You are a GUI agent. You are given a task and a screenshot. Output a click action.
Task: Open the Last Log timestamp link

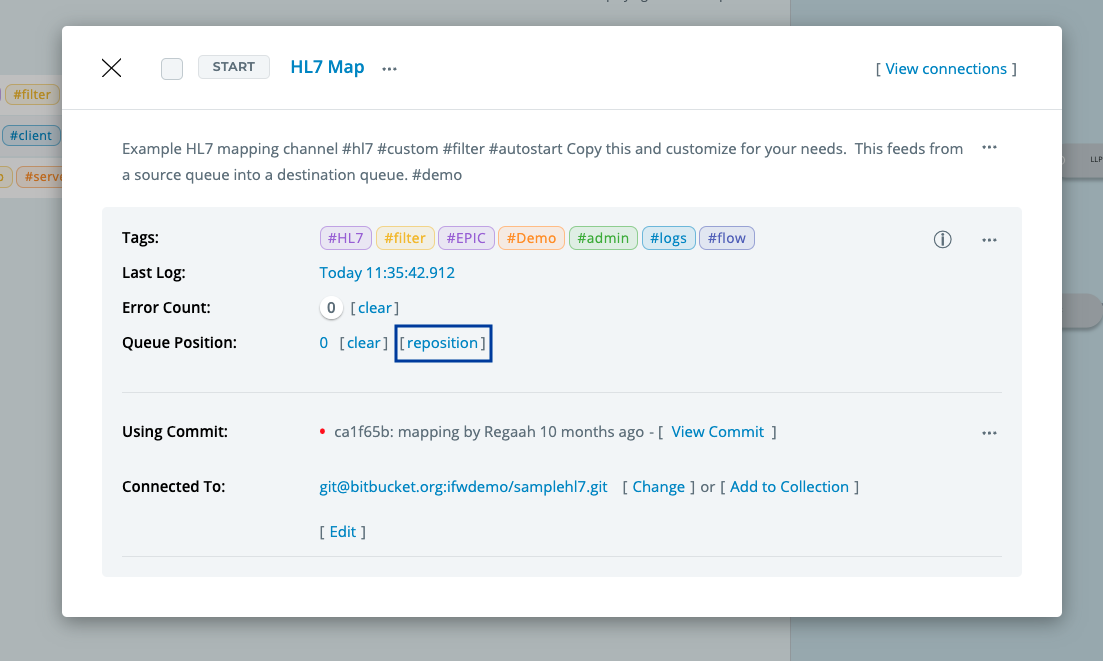(x=387, y=273)
